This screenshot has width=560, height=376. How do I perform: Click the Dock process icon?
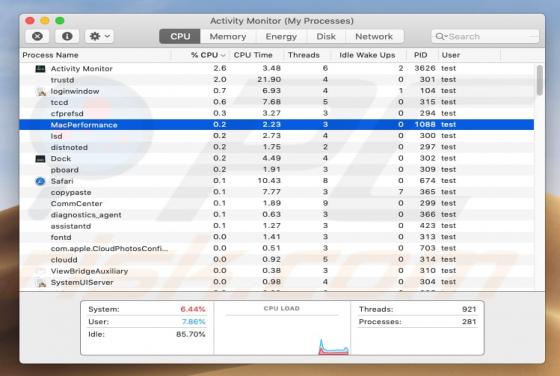pyautogui.click(x=40, y=159)
